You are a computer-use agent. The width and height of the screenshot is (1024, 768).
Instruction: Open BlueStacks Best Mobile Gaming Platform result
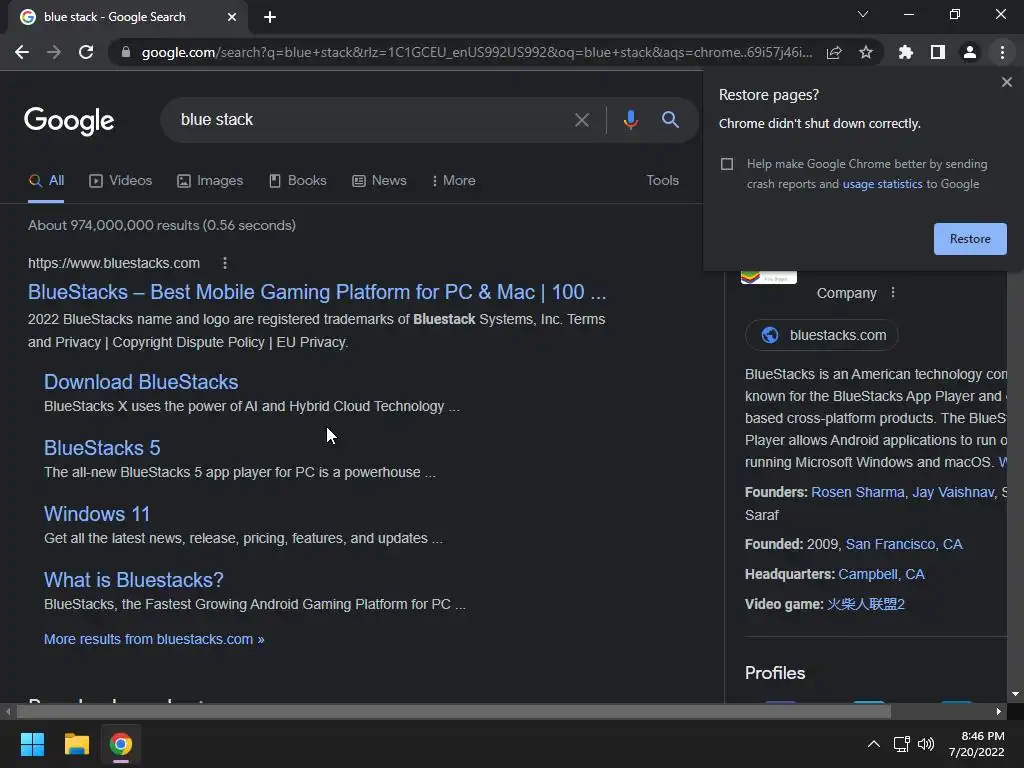317,292
